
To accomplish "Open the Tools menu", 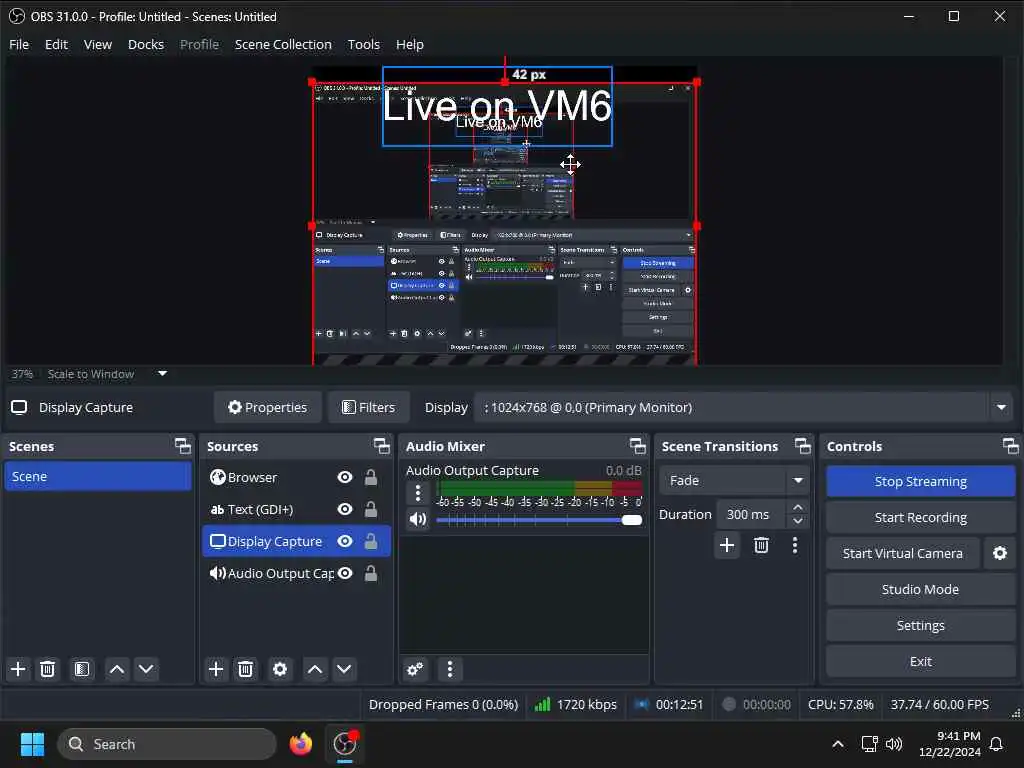I will [x=364, y=44].
